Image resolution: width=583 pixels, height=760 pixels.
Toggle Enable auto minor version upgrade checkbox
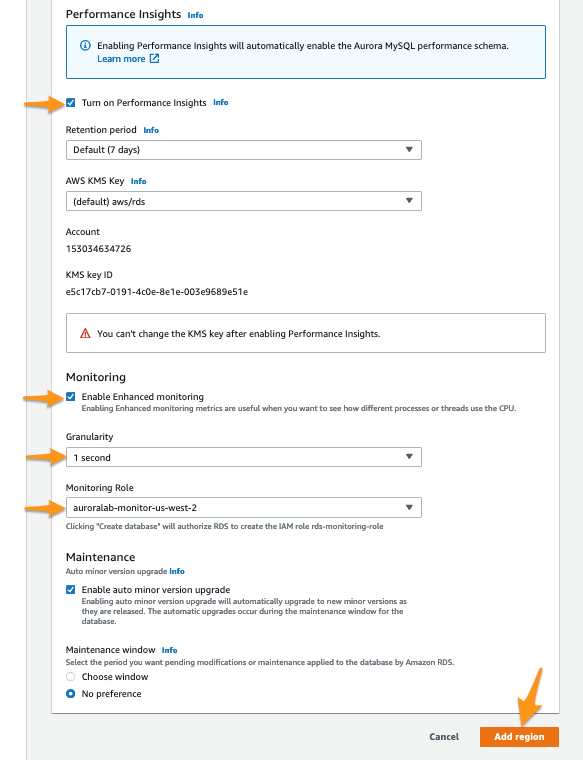71,590
